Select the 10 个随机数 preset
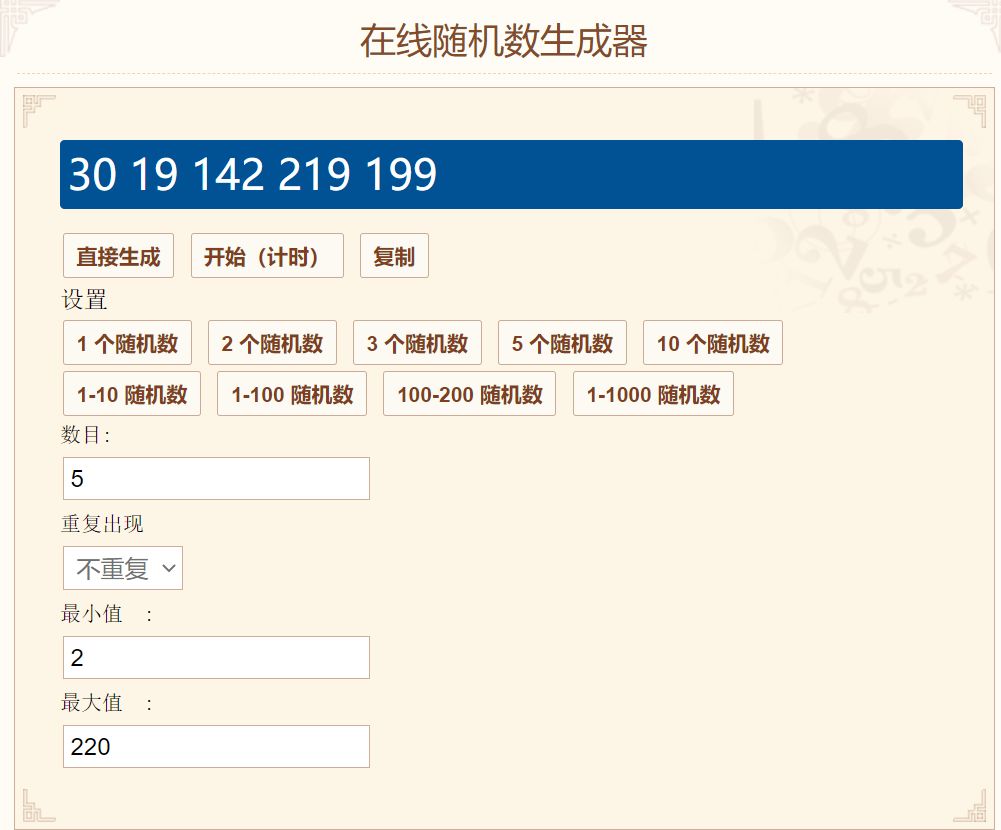This screenshot has width=1001, height=830. coord(712,343)
